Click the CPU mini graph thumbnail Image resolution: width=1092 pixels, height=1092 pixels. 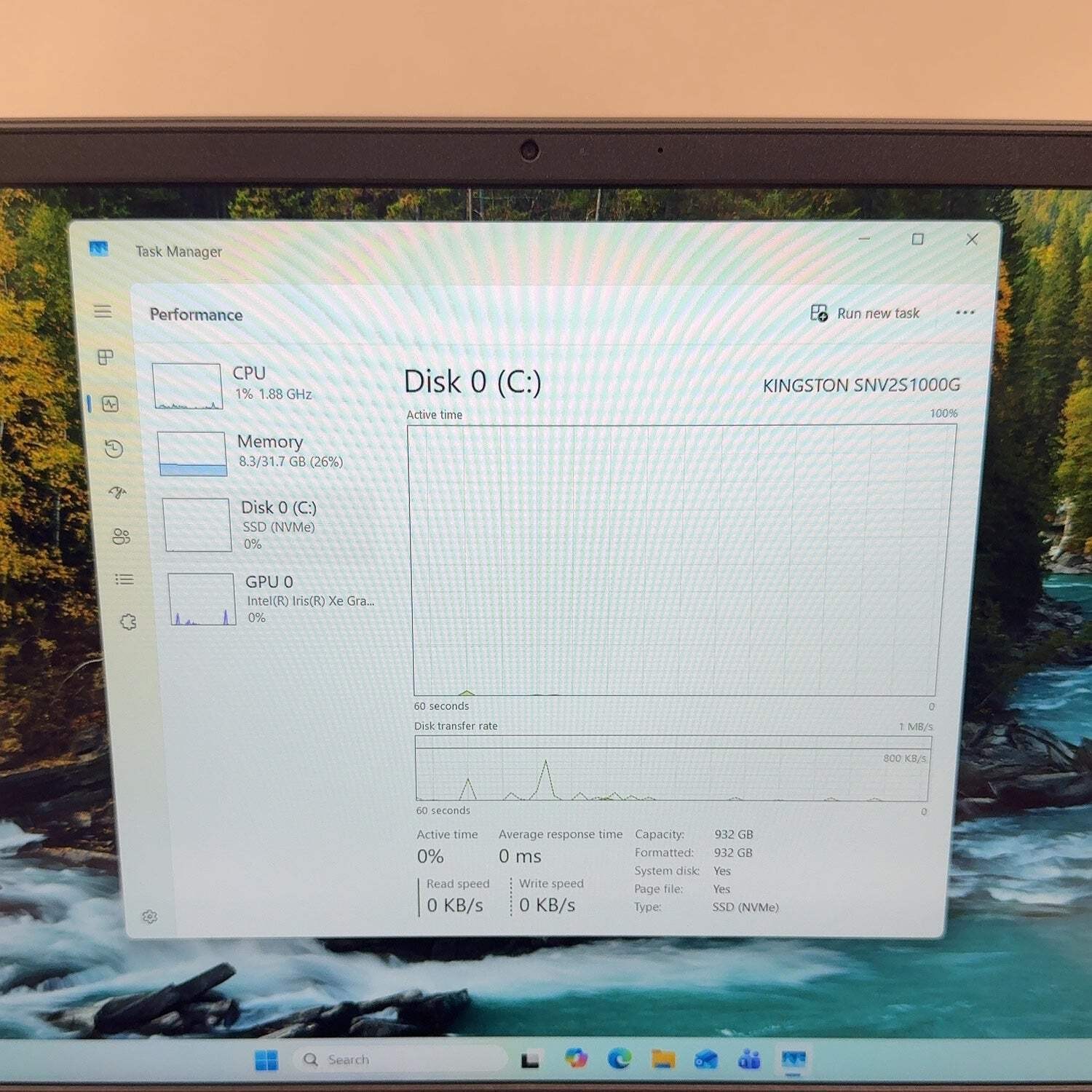(x=187, y=387)
